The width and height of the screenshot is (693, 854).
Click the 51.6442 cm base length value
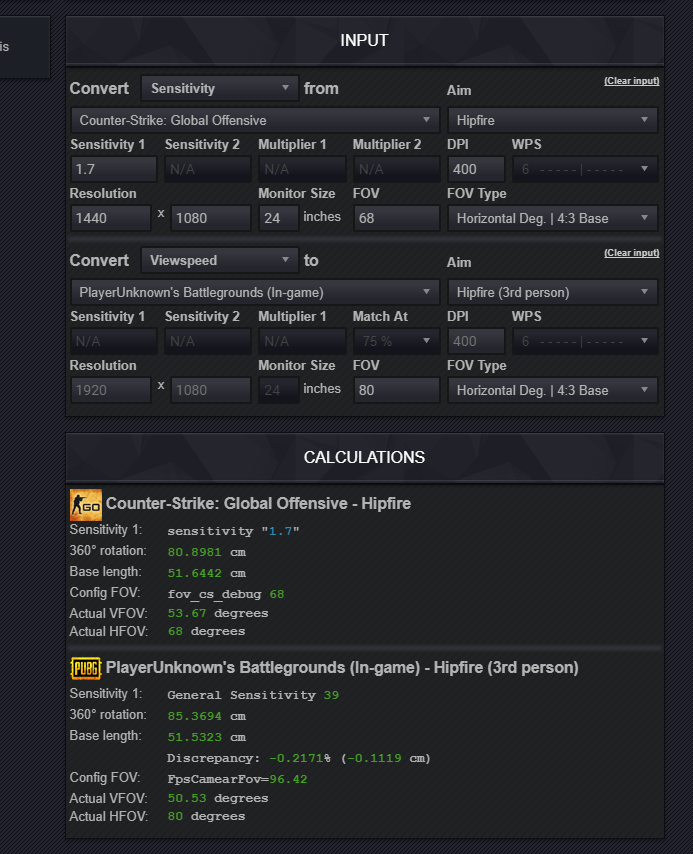[x=206, y=574]
